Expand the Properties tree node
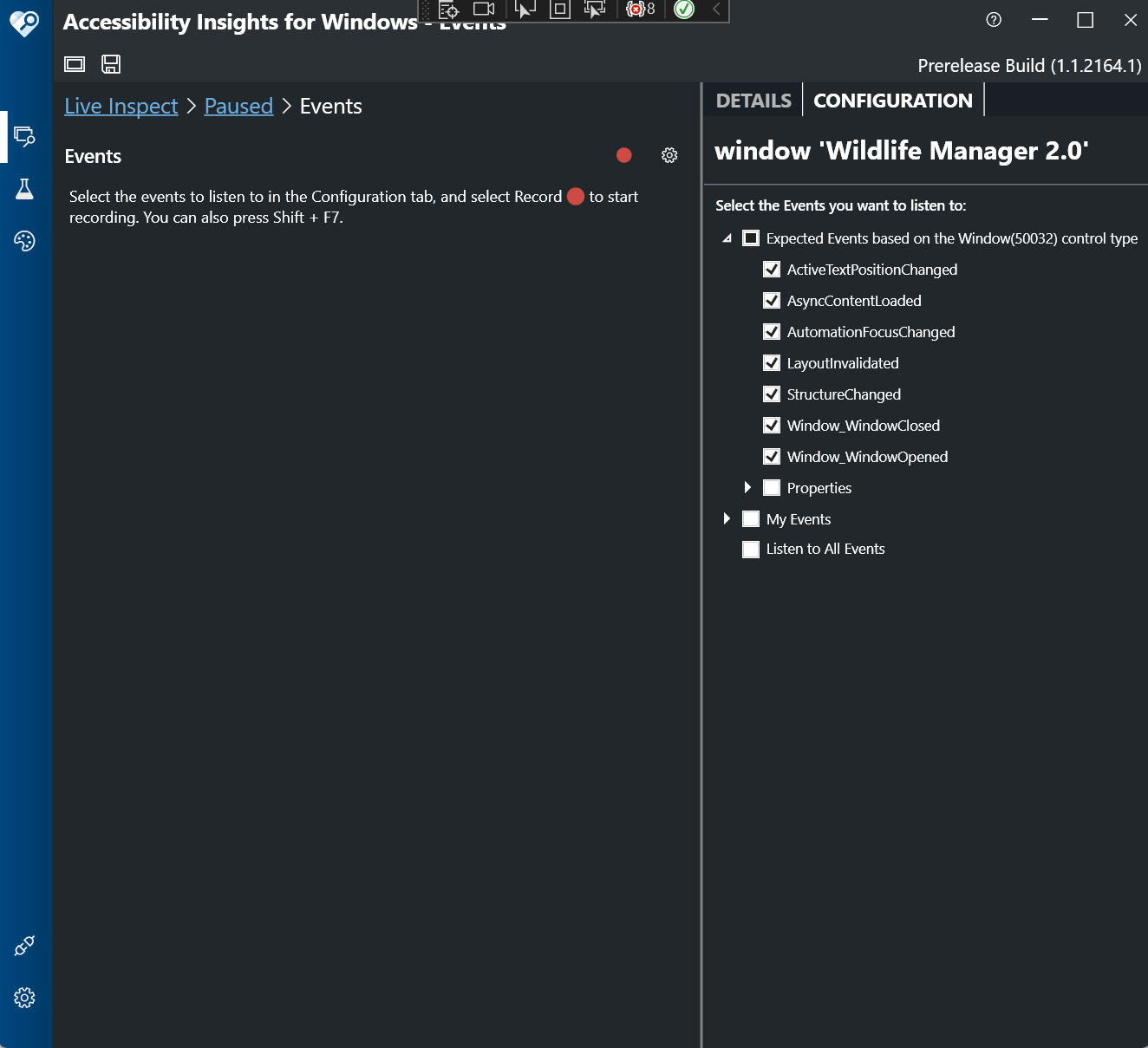 tap(748, 487)
